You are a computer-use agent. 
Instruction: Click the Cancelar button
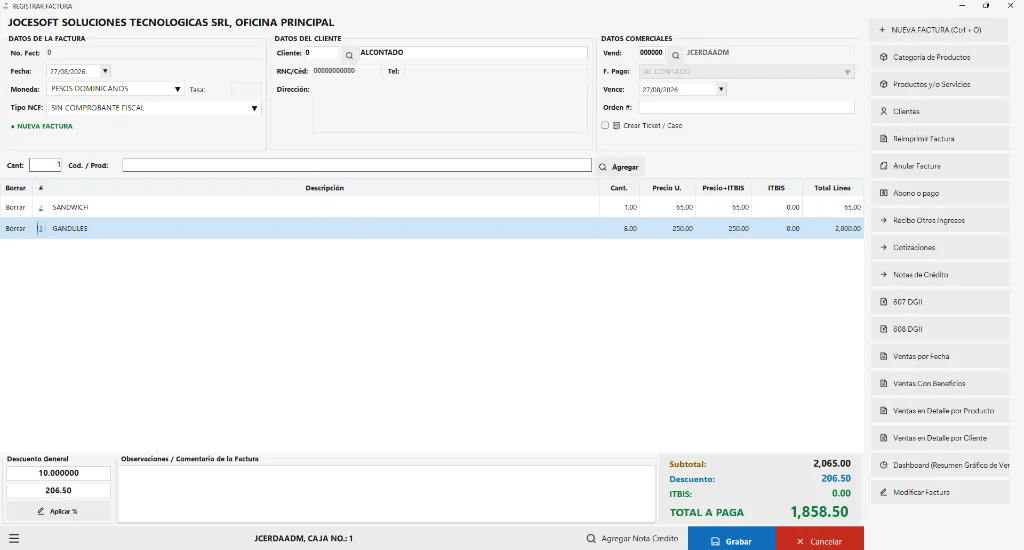coord(820,540)
